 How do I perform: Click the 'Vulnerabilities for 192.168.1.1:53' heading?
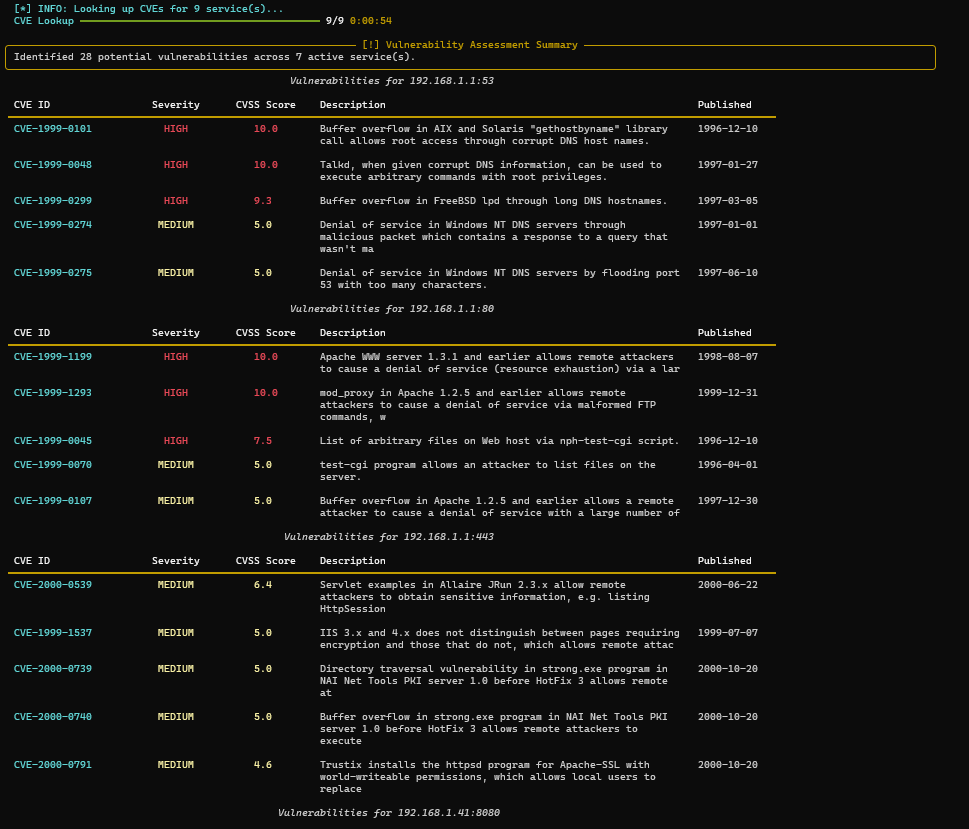click(x=392, y=80)
